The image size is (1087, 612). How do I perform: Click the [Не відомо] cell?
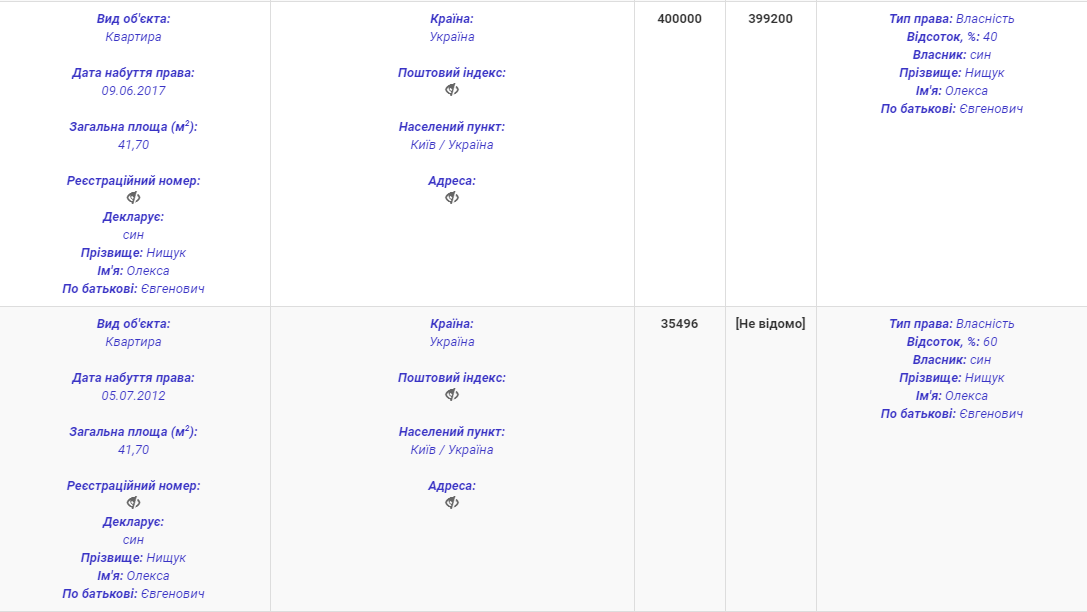(x=770, y=324)
